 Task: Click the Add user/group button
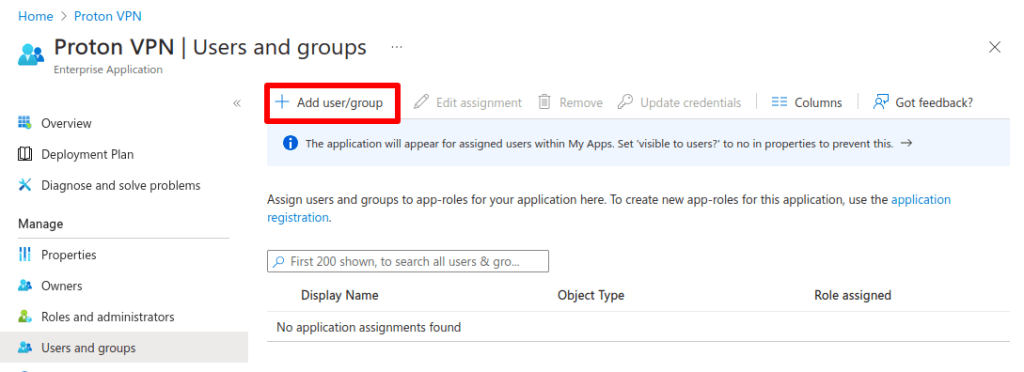[329, 102]
